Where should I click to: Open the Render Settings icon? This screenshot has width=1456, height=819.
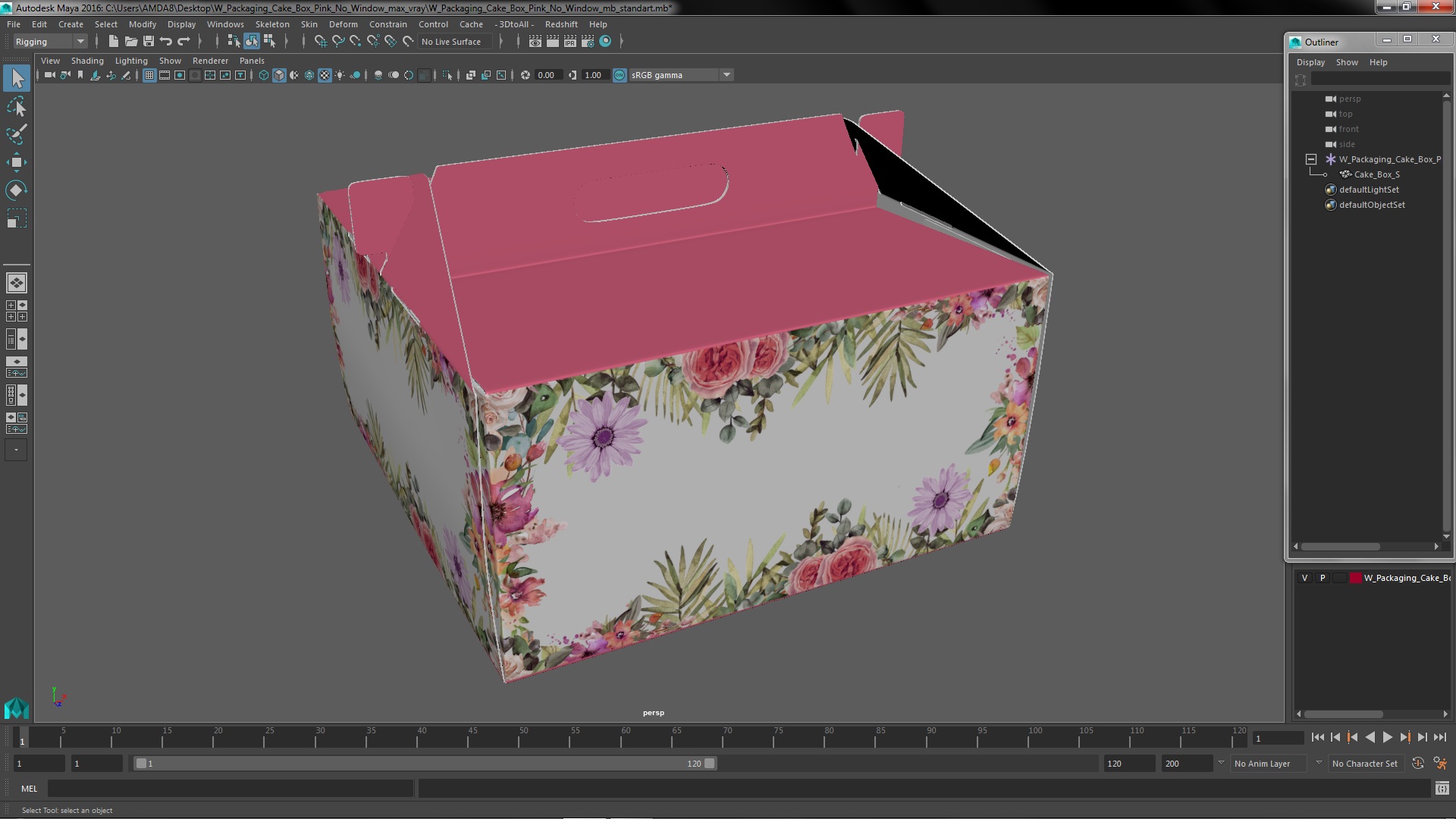587,42
